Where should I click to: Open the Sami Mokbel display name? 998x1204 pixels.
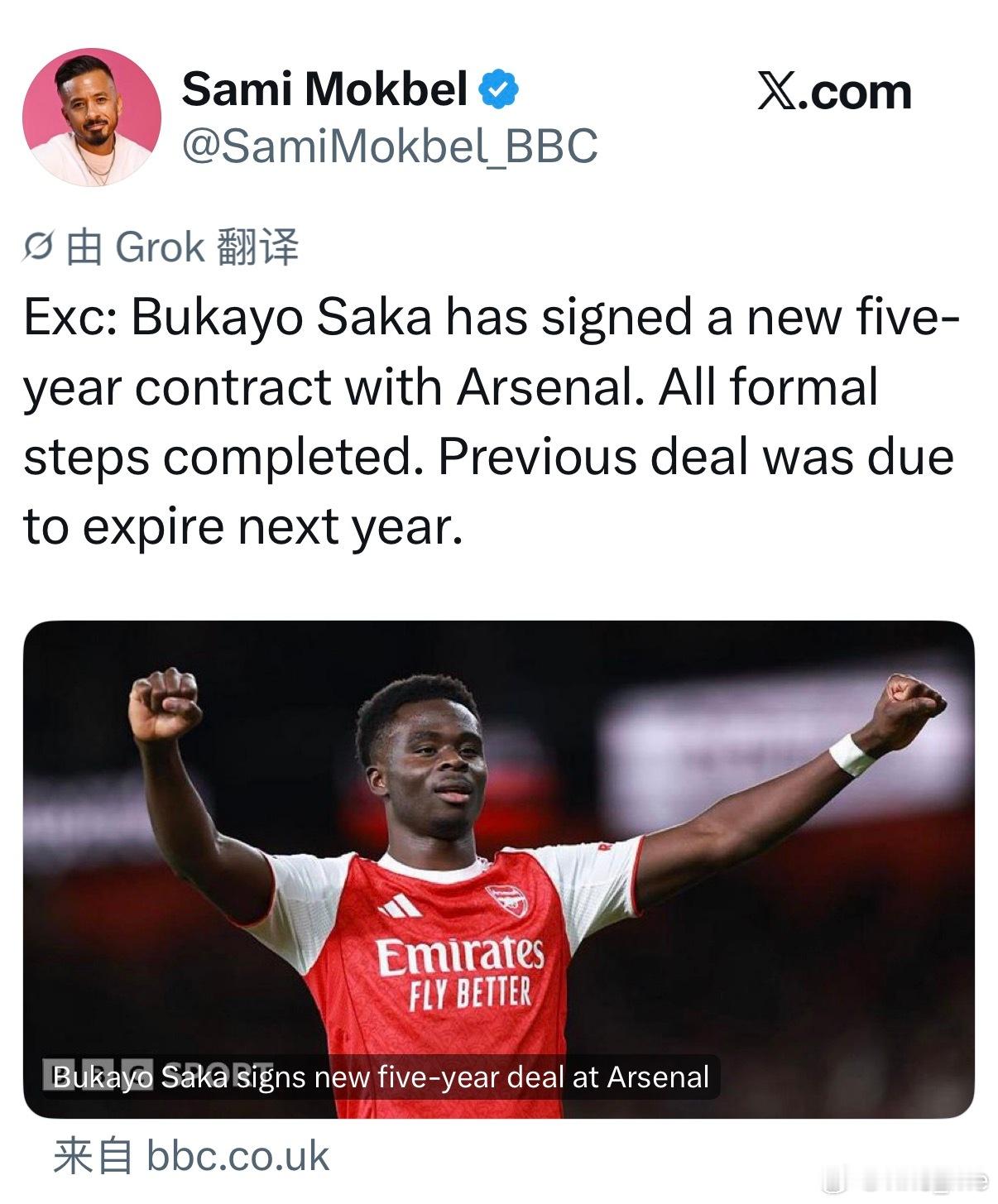324,89
